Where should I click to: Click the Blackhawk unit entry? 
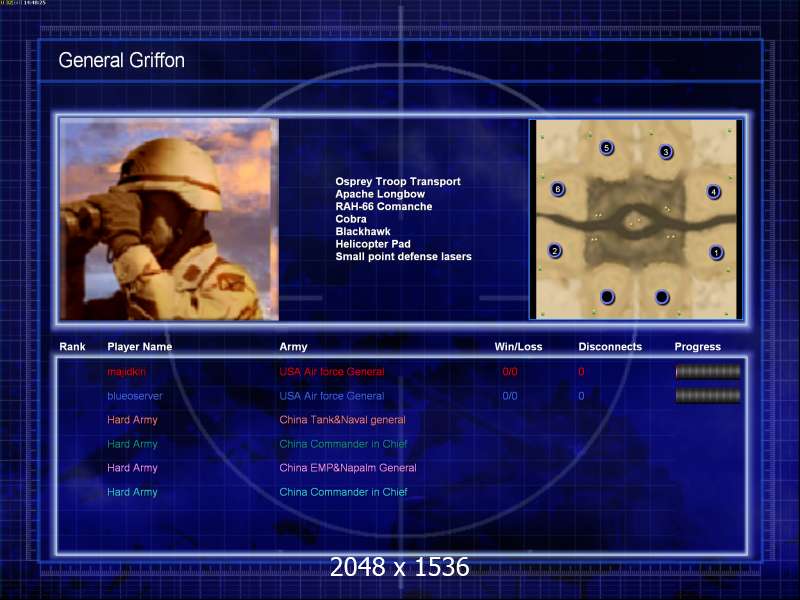coord(363,231)
